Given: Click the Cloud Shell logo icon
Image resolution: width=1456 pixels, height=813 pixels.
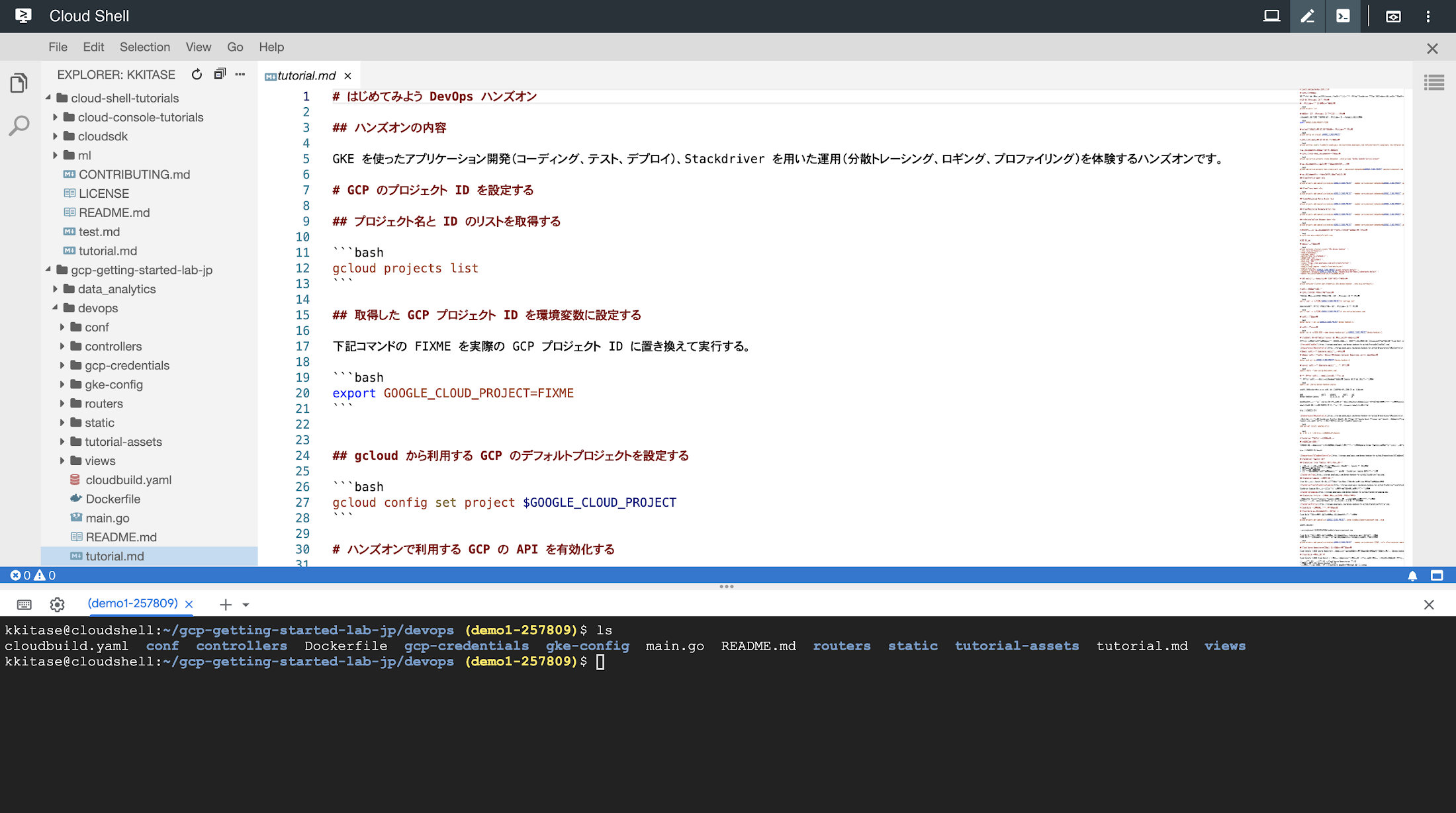Looking at the screenshot, I should coord(23,16).
